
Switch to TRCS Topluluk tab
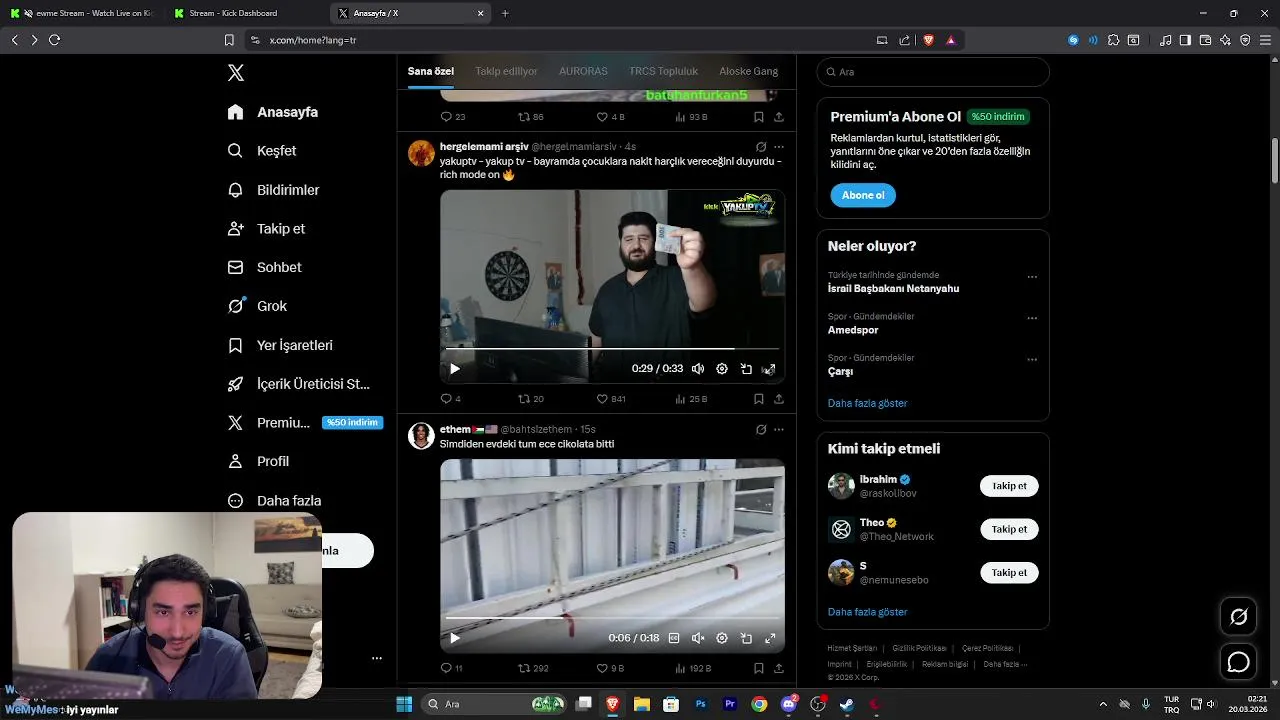click(x=663, y=71)
